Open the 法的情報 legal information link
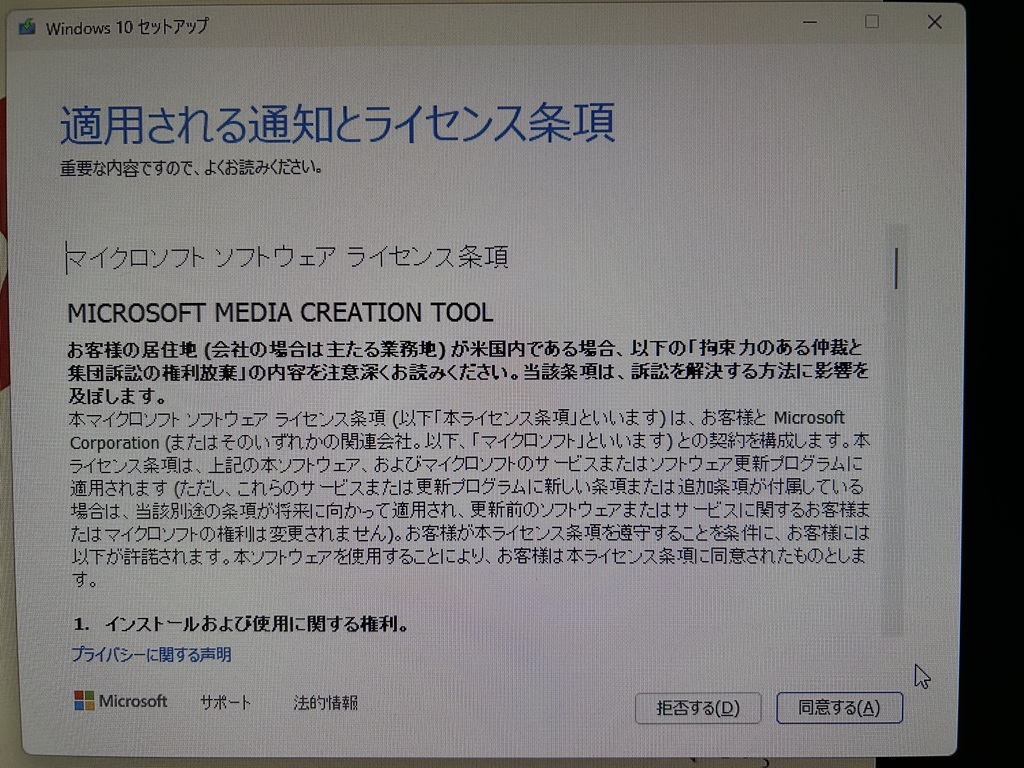This screenshot has height=768, width=1024. (x=325, y=703)
